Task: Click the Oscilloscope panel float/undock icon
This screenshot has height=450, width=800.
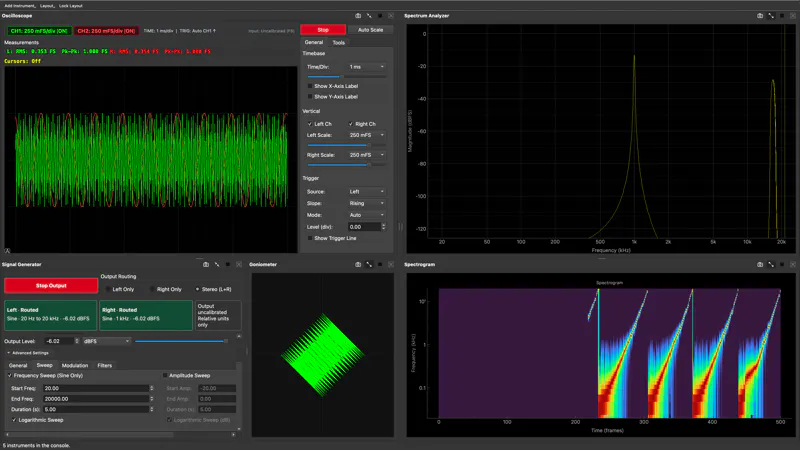Action: [x=380, y=16]
